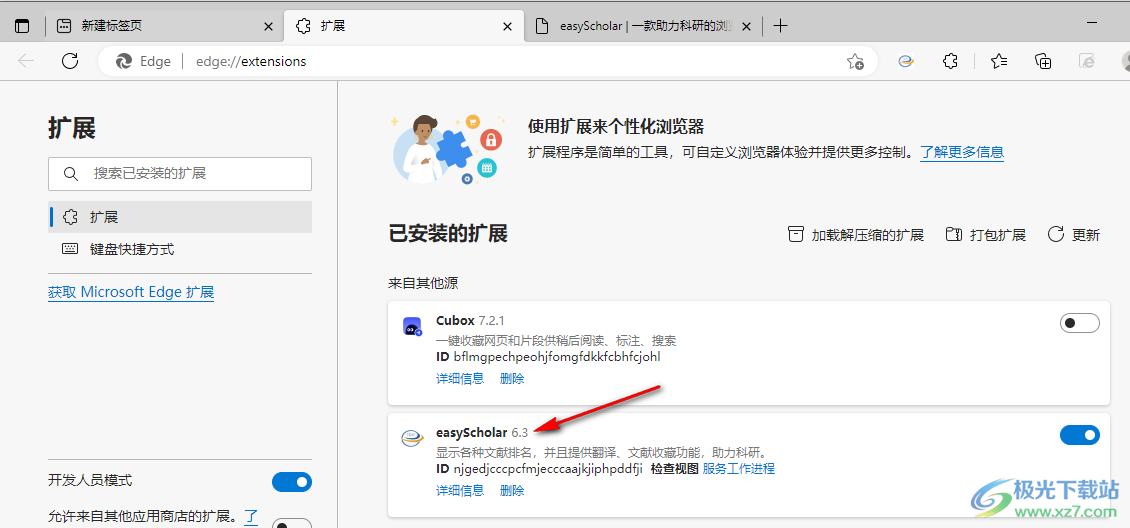
Task: Switch to the 新建标签页 tab
Action: 164,27
